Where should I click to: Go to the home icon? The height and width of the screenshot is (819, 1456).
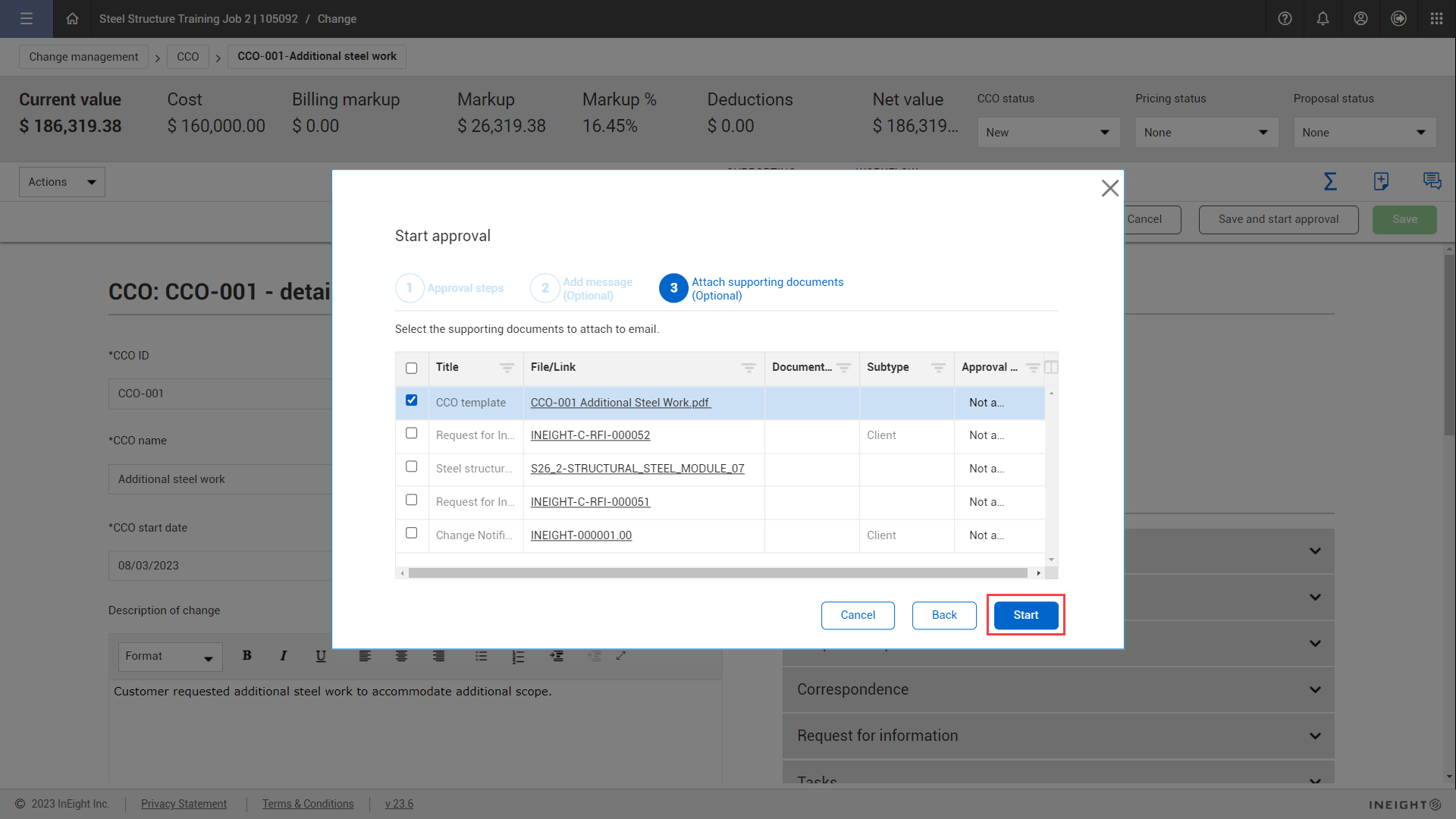[x=72, y=19]
